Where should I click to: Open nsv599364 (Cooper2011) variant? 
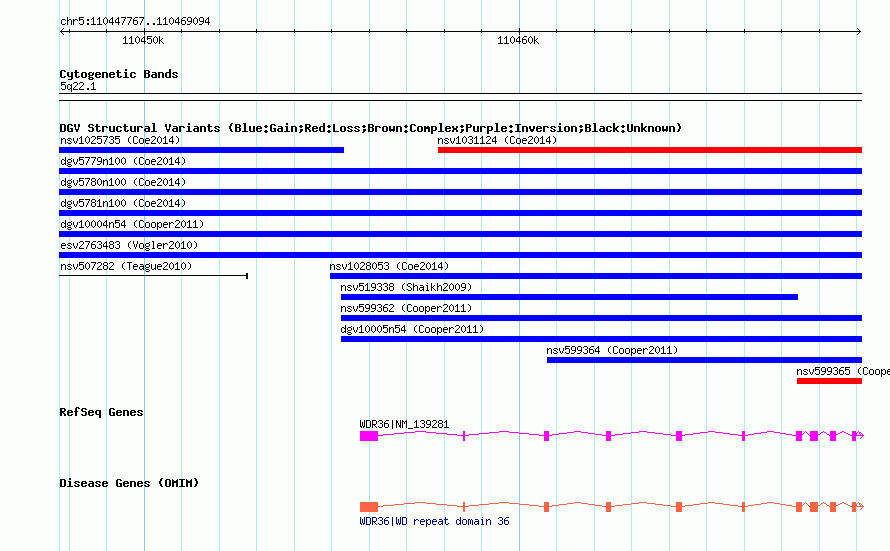[612, 350]
